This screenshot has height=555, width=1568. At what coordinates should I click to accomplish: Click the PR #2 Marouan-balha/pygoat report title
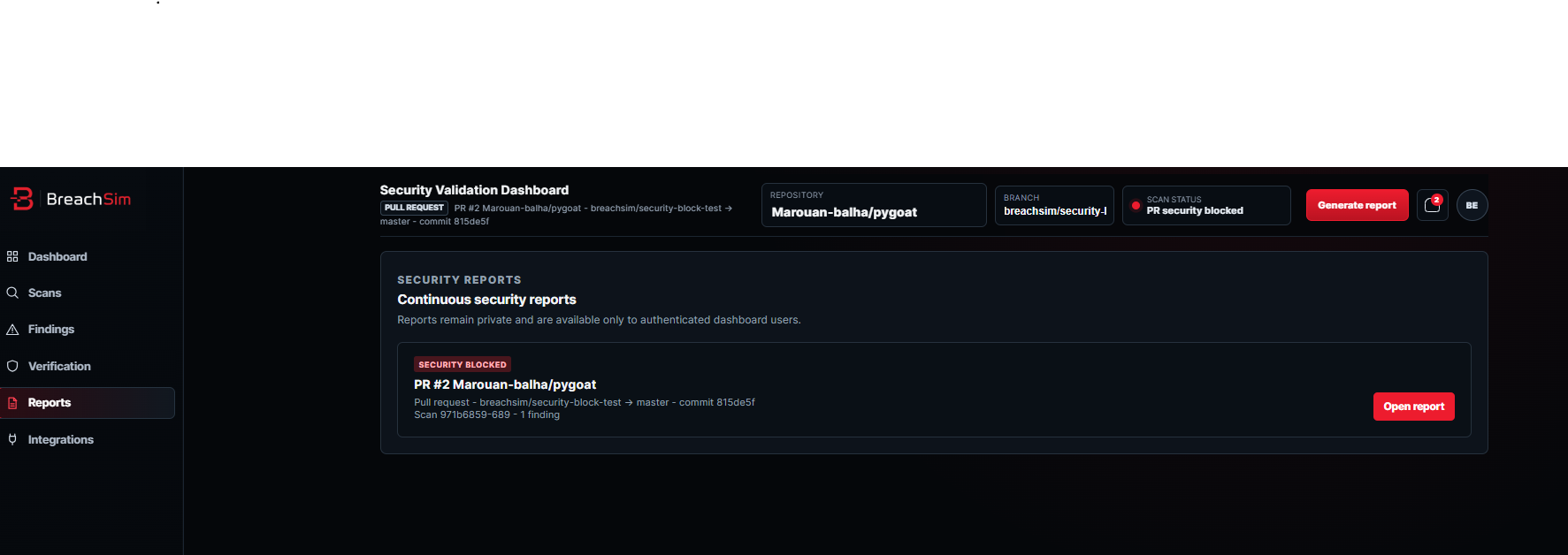coord(505,384)
